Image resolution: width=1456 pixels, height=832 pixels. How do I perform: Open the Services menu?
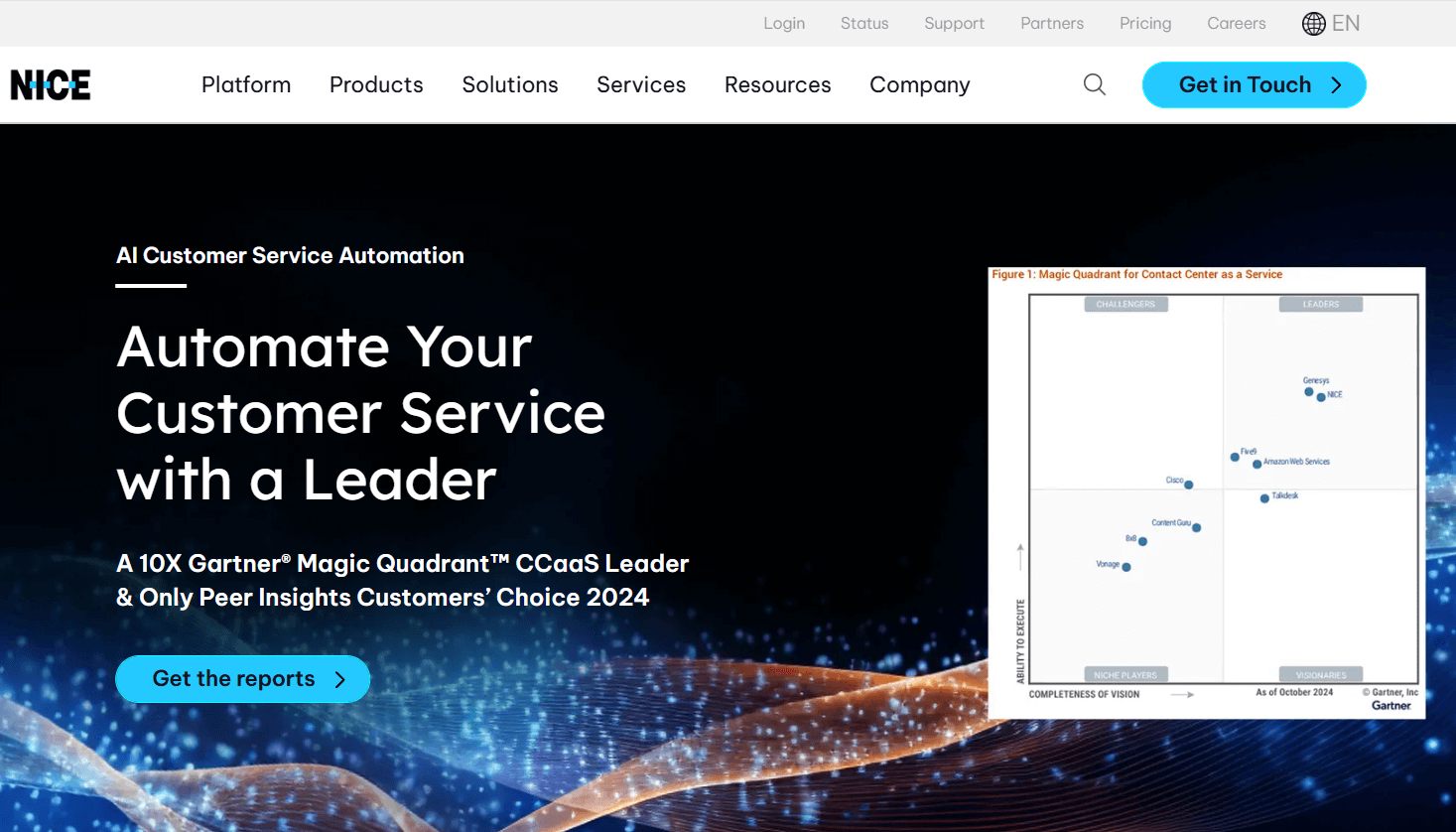click(x=641, y=84)
